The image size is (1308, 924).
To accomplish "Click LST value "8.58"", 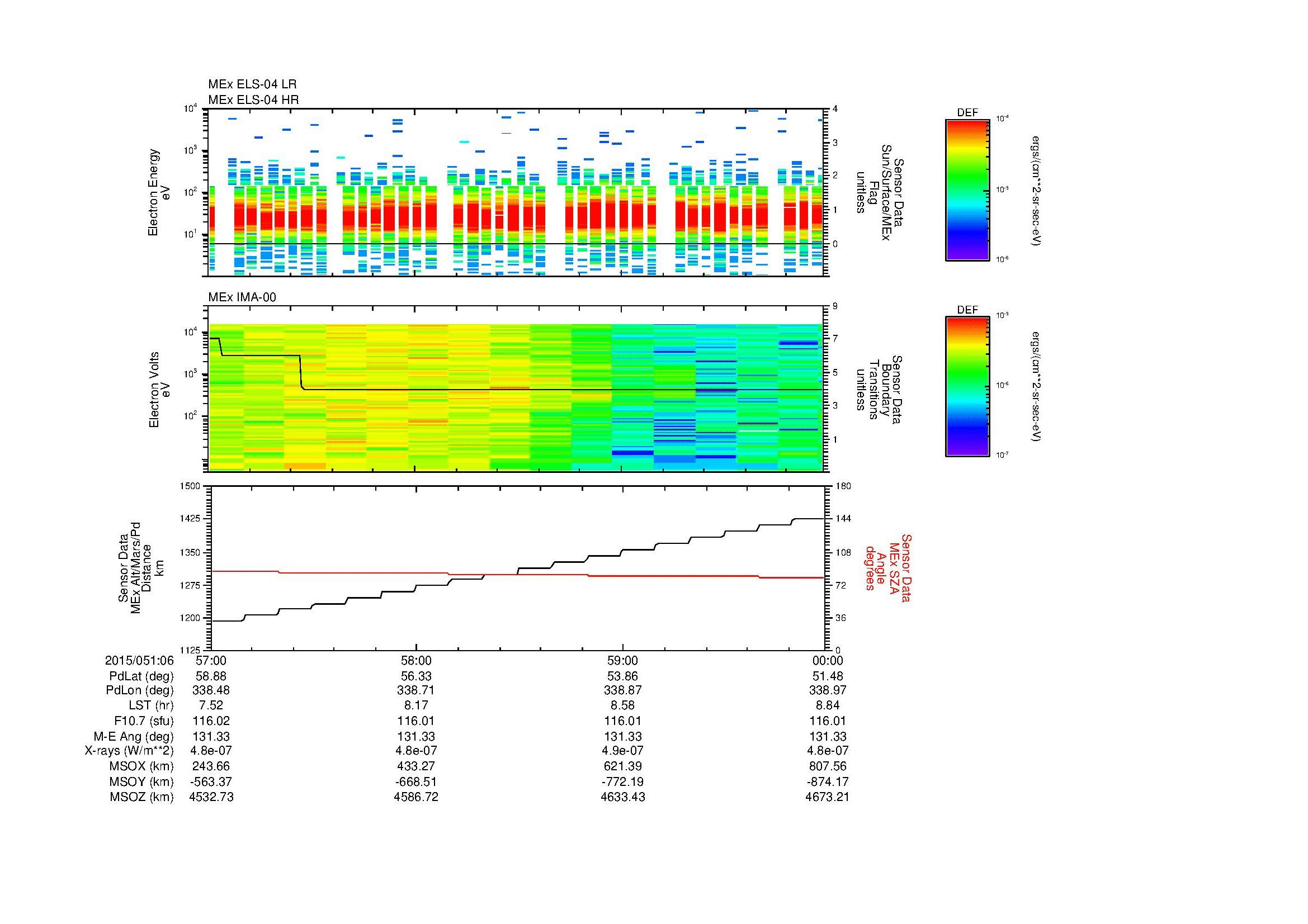I will (622, 705).
